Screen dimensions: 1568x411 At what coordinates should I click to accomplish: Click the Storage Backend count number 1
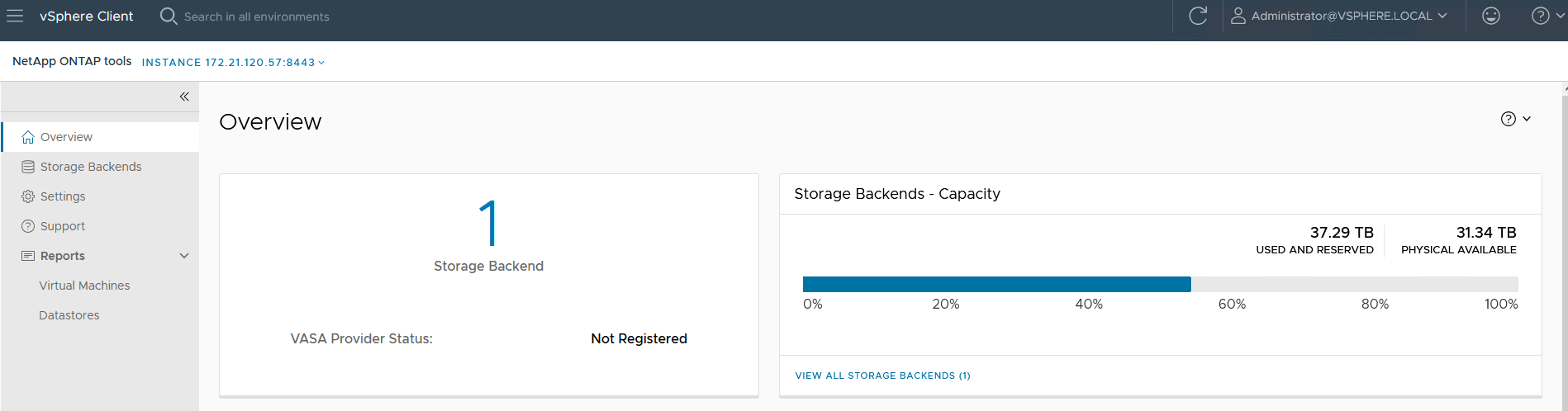(x=489, y=223)
